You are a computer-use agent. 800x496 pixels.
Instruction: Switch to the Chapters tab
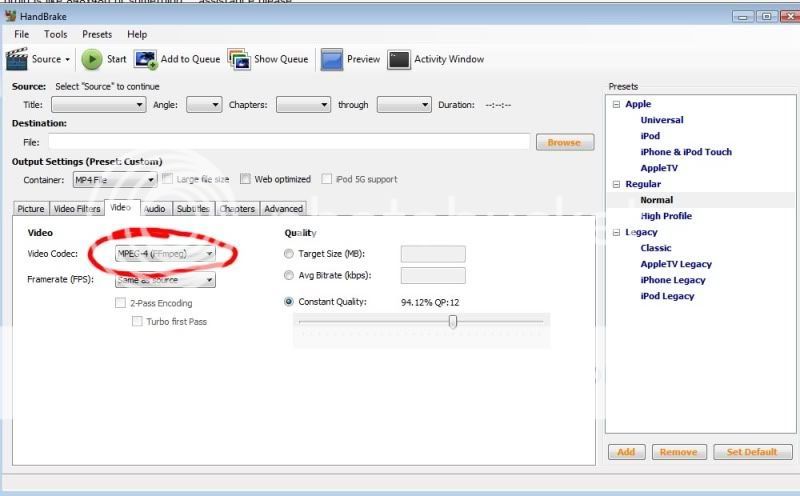(x=237, y=209)
